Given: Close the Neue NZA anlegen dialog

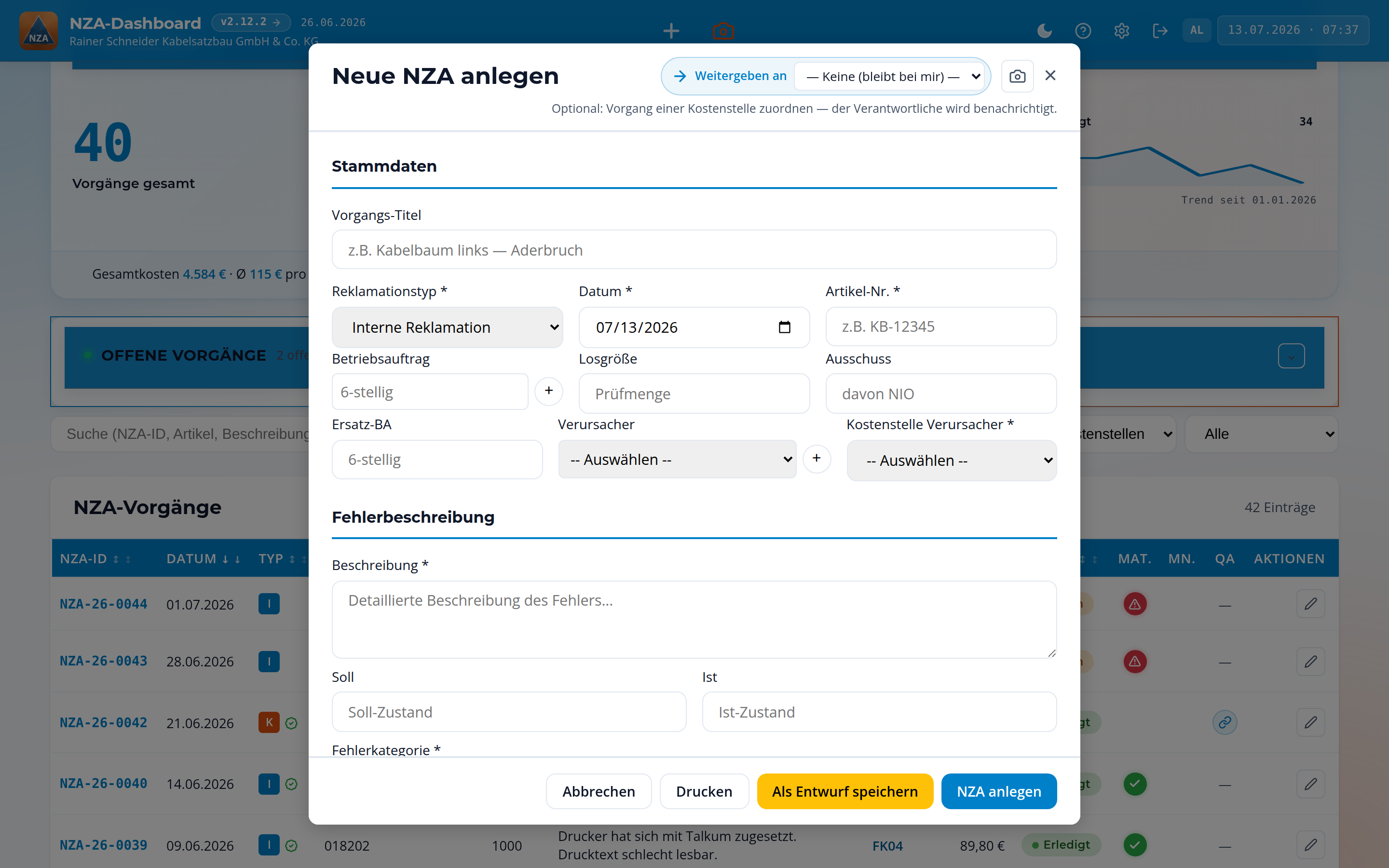Looking at the screenshot, I should [1050, 75].
